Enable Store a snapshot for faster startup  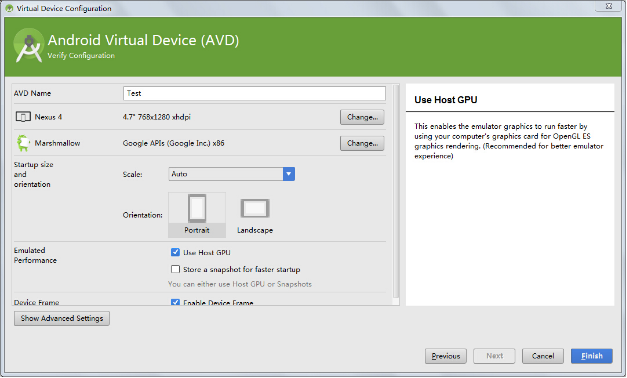point(175,269)
